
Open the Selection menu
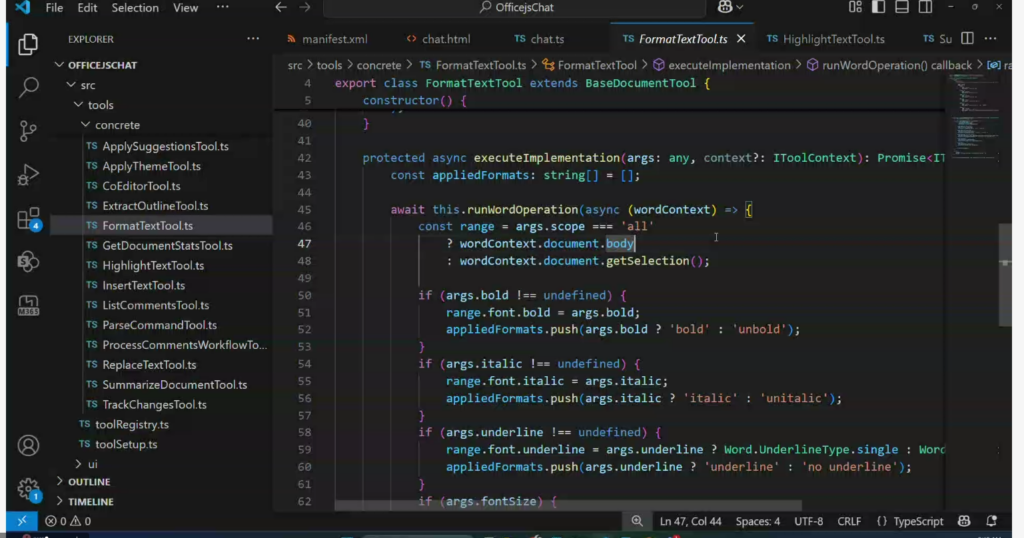pyautogui.click(x=135, y=8)
